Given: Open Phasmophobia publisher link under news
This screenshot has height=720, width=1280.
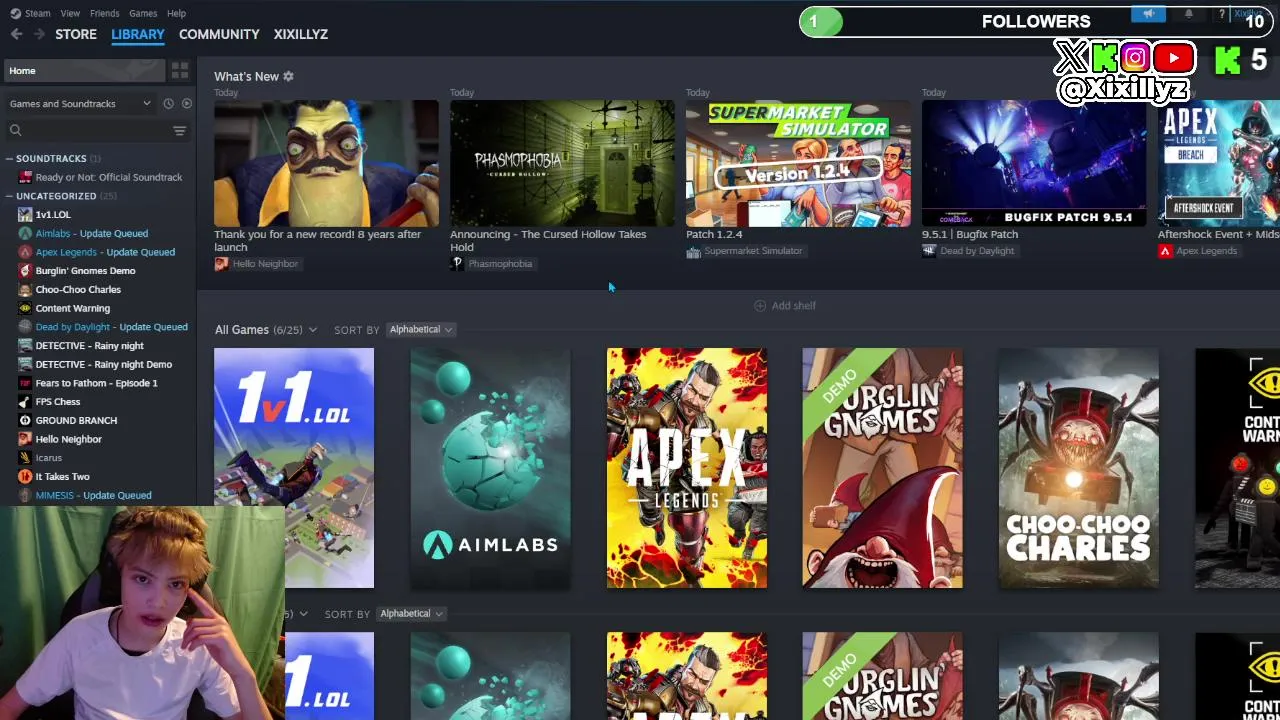Looking at the screenshot, I should tap(492, 264).
